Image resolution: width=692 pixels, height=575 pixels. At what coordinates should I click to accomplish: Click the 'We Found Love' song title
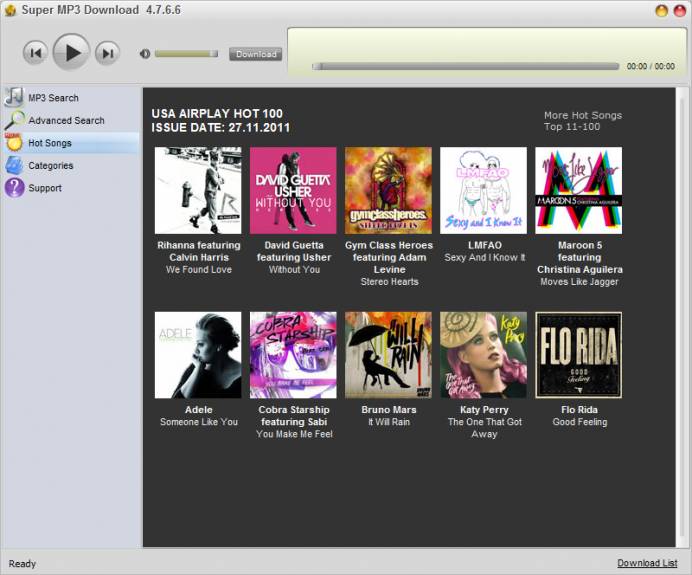click(199, 270)
